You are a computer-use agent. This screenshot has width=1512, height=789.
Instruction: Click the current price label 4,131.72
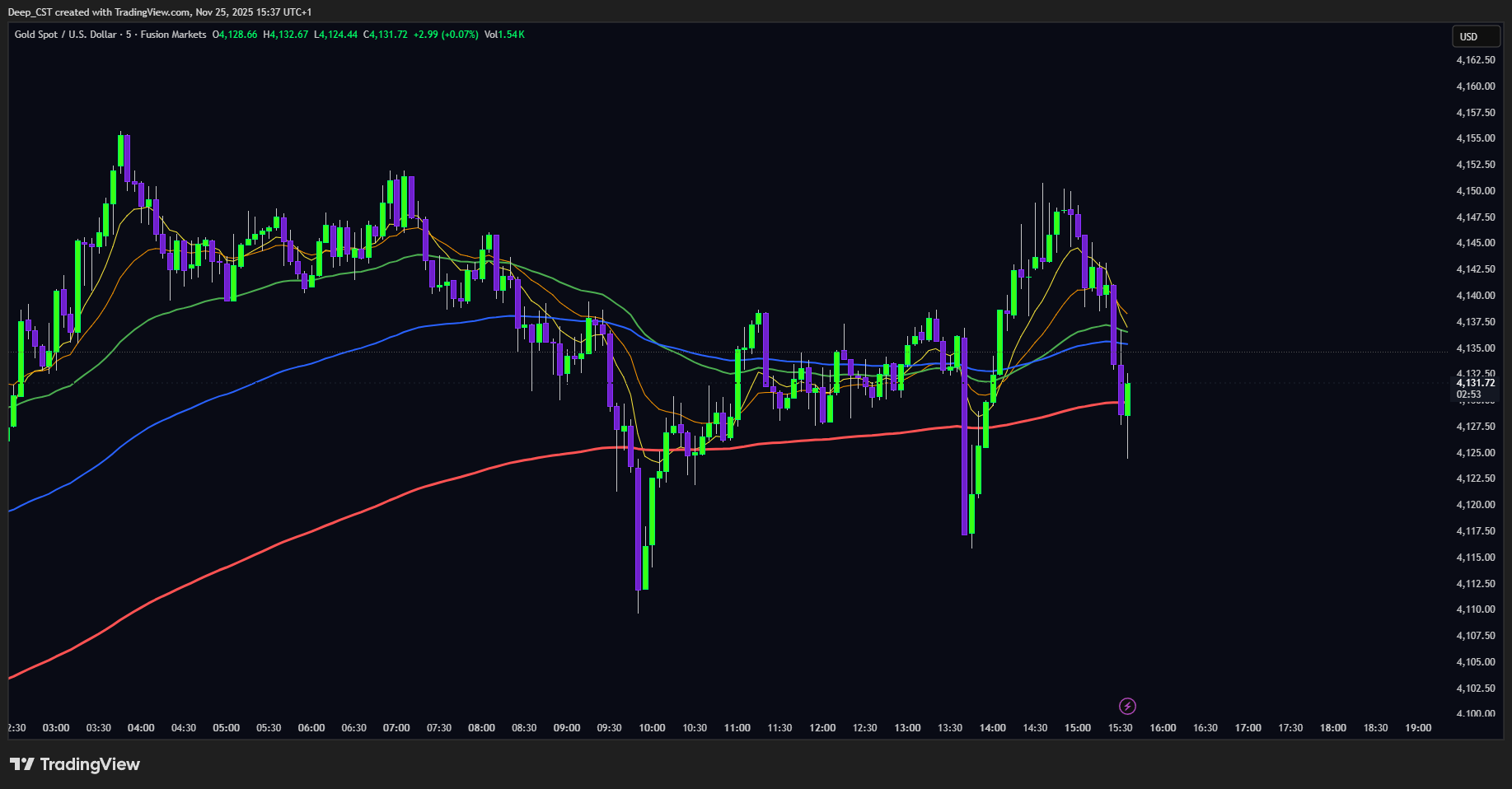(1475, 383)
